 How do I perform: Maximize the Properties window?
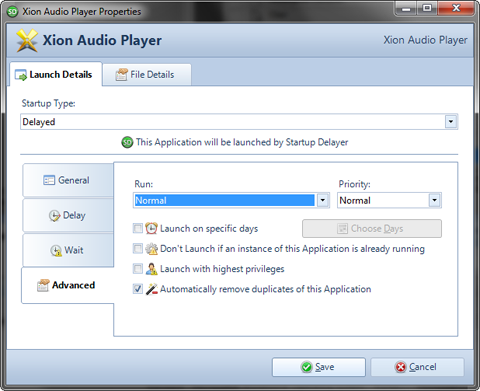[x=427, y=8]
